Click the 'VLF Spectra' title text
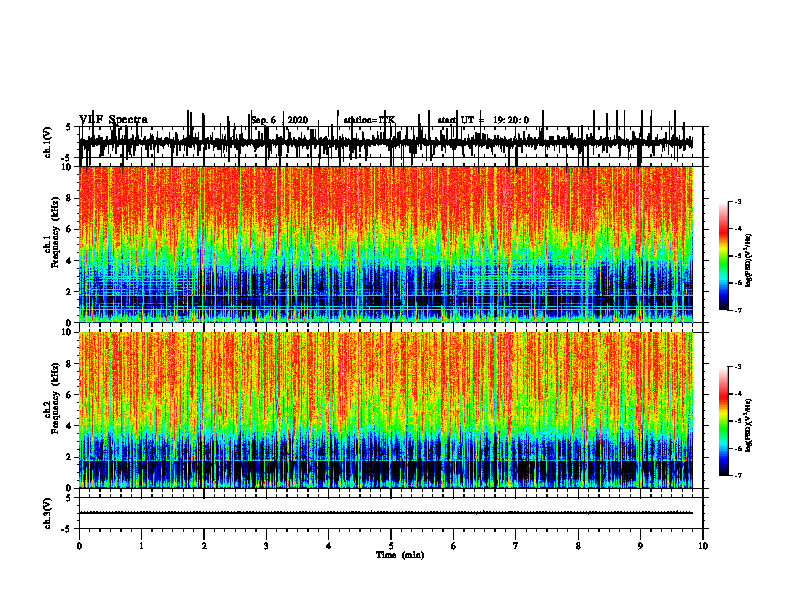The image size is (792, 612). (x=113, y=120)
